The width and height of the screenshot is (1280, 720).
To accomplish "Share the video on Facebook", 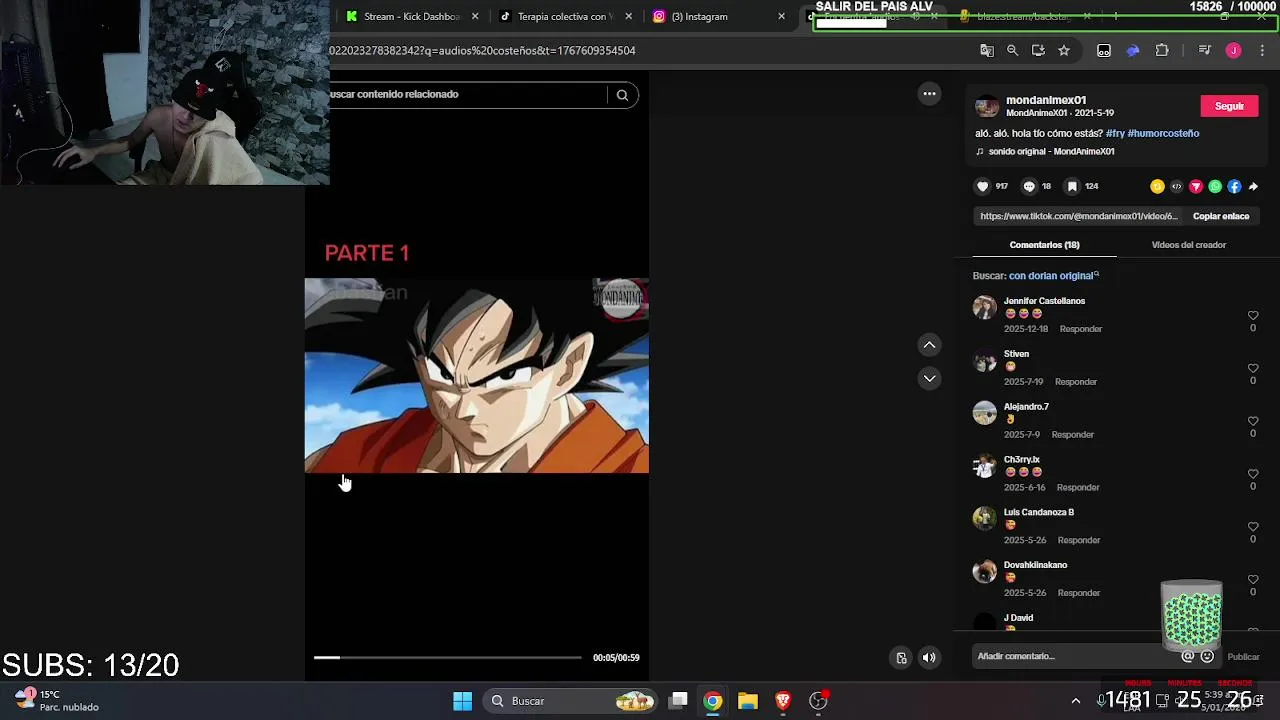I will (x=1234, y=186).
